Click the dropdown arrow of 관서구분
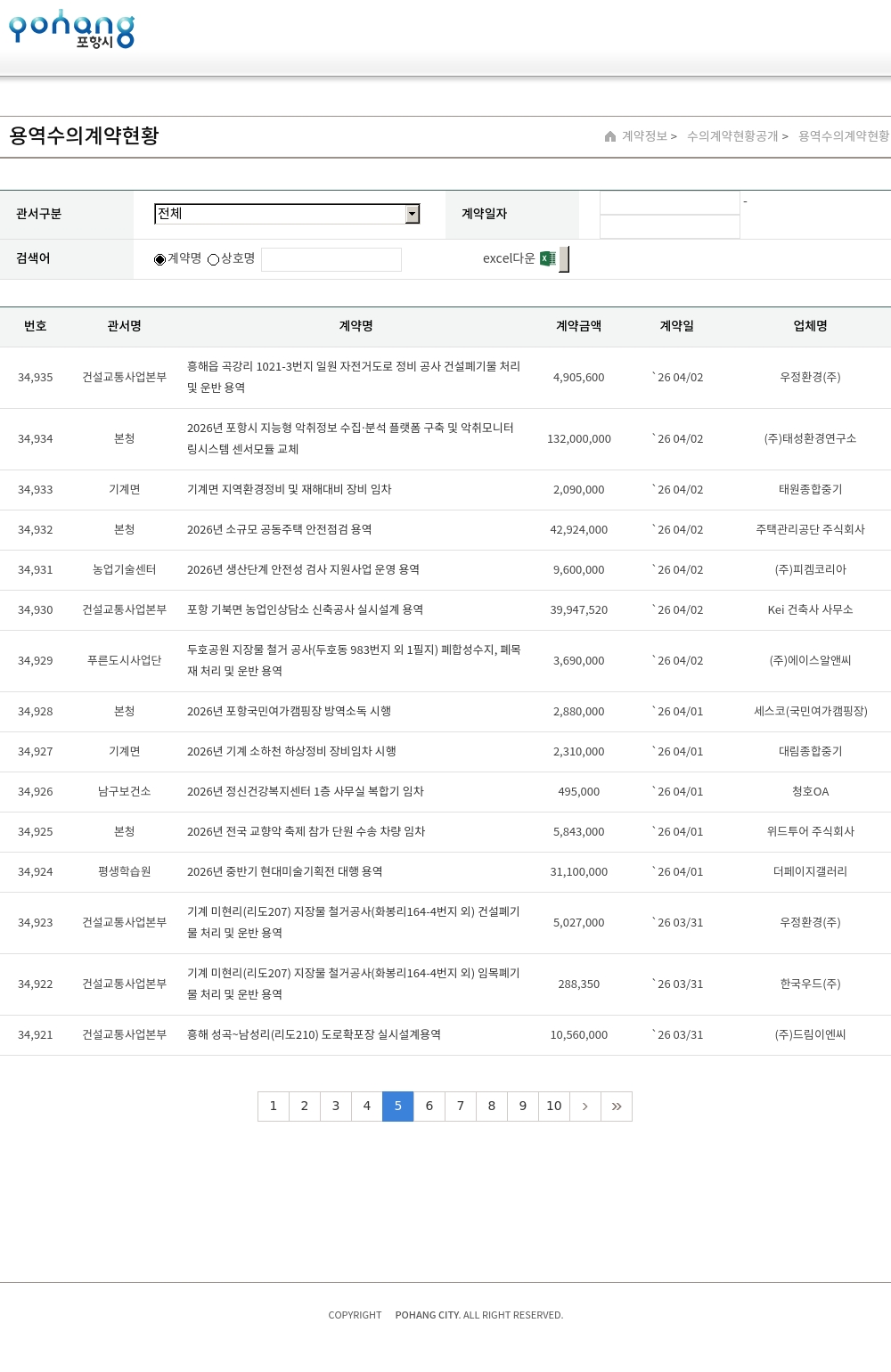 point(412,214)
